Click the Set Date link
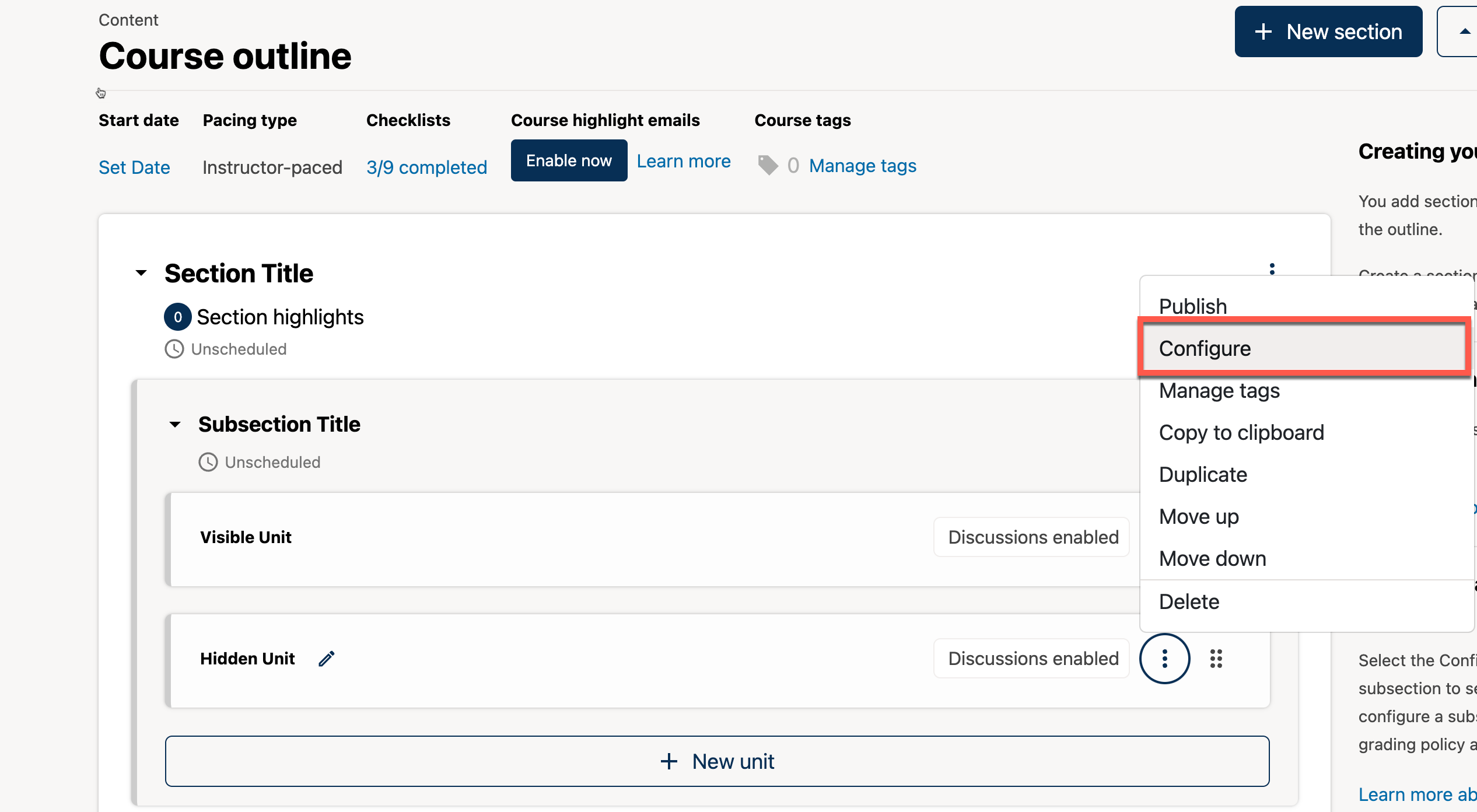The width and height of the screenshot is (1477, 812). tap(134, 167)
